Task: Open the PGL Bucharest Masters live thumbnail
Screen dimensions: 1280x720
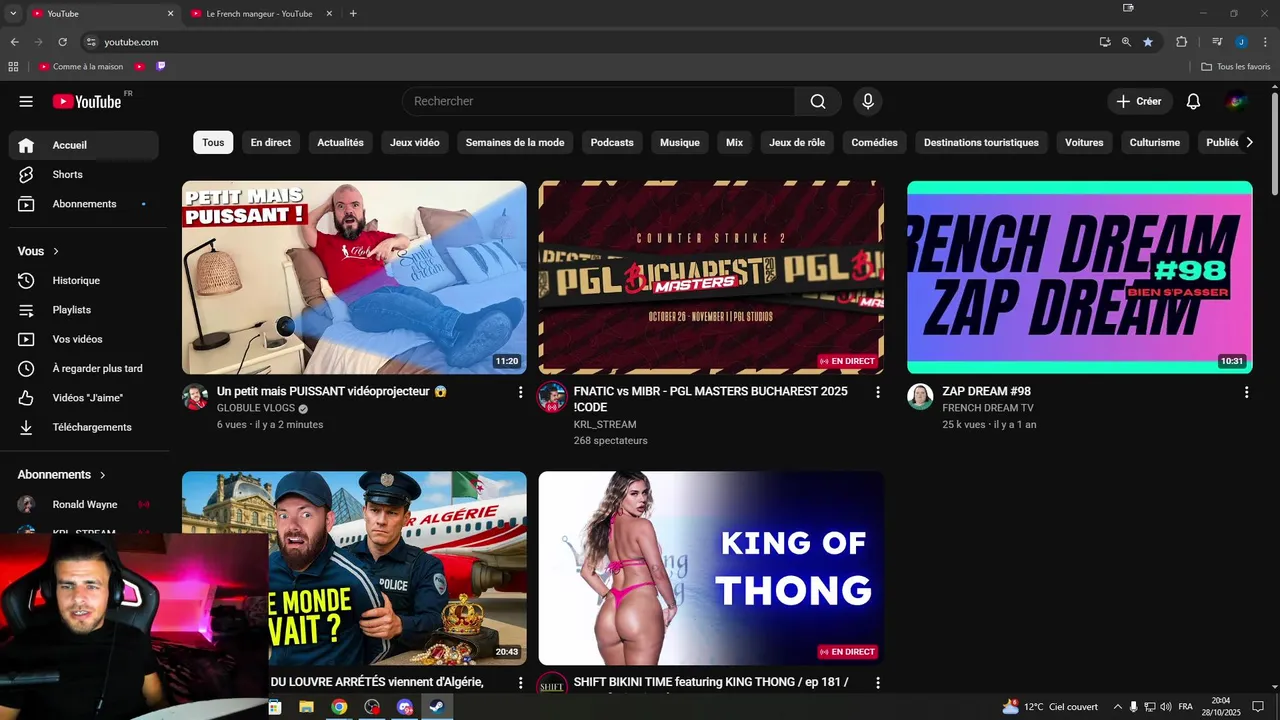Action: 711,277
